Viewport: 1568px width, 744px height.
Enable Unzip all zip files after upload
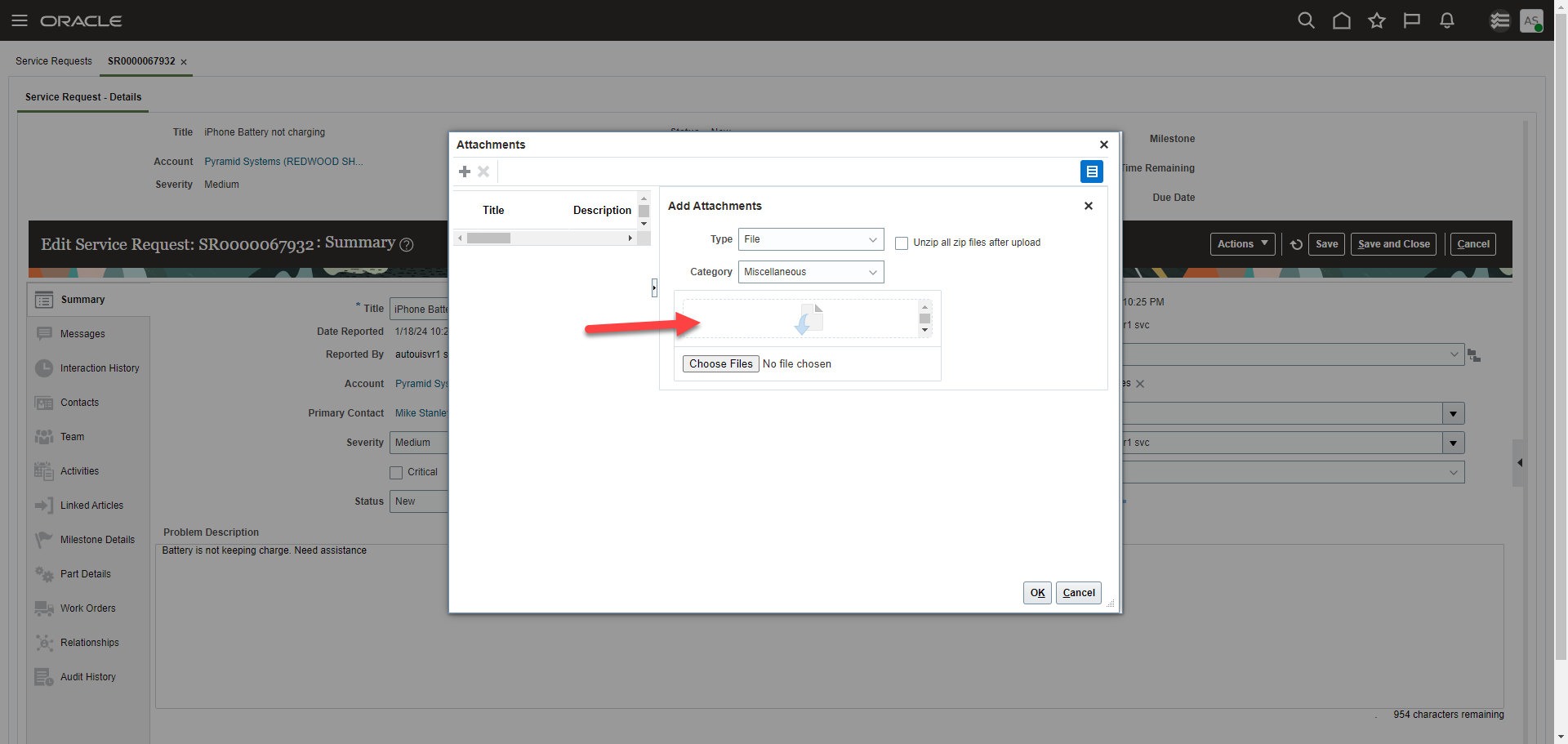[901, 243]
